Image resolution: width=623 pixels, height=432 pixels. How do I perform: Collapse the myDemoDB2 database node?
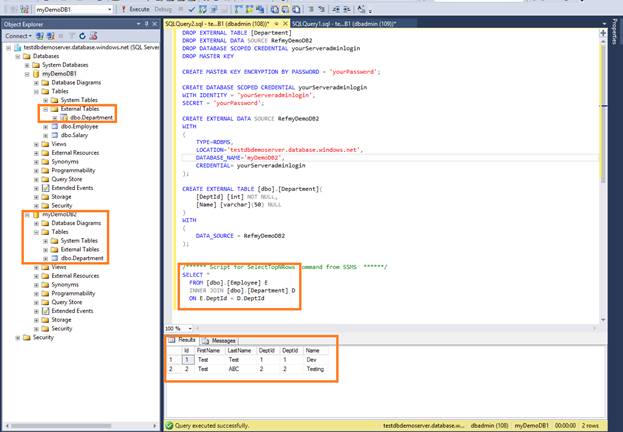click(x=27, y=214)
